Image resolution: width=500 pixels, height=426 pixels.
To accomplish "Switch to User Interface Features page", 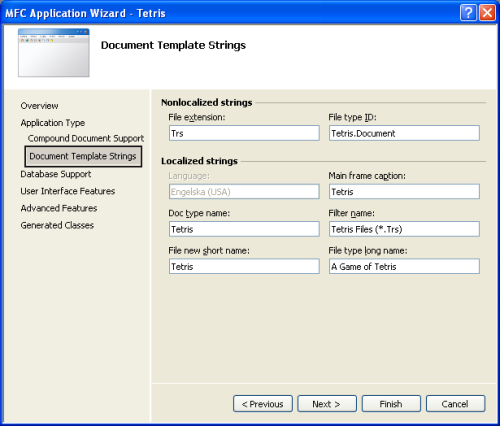I will click(x=68, y=191).
